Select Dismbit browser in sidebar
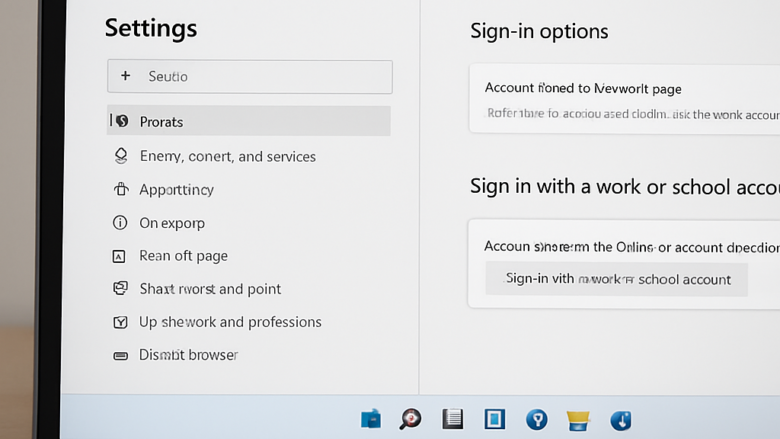This screenshot has width=780, height=439. click(x=189, y=355)
